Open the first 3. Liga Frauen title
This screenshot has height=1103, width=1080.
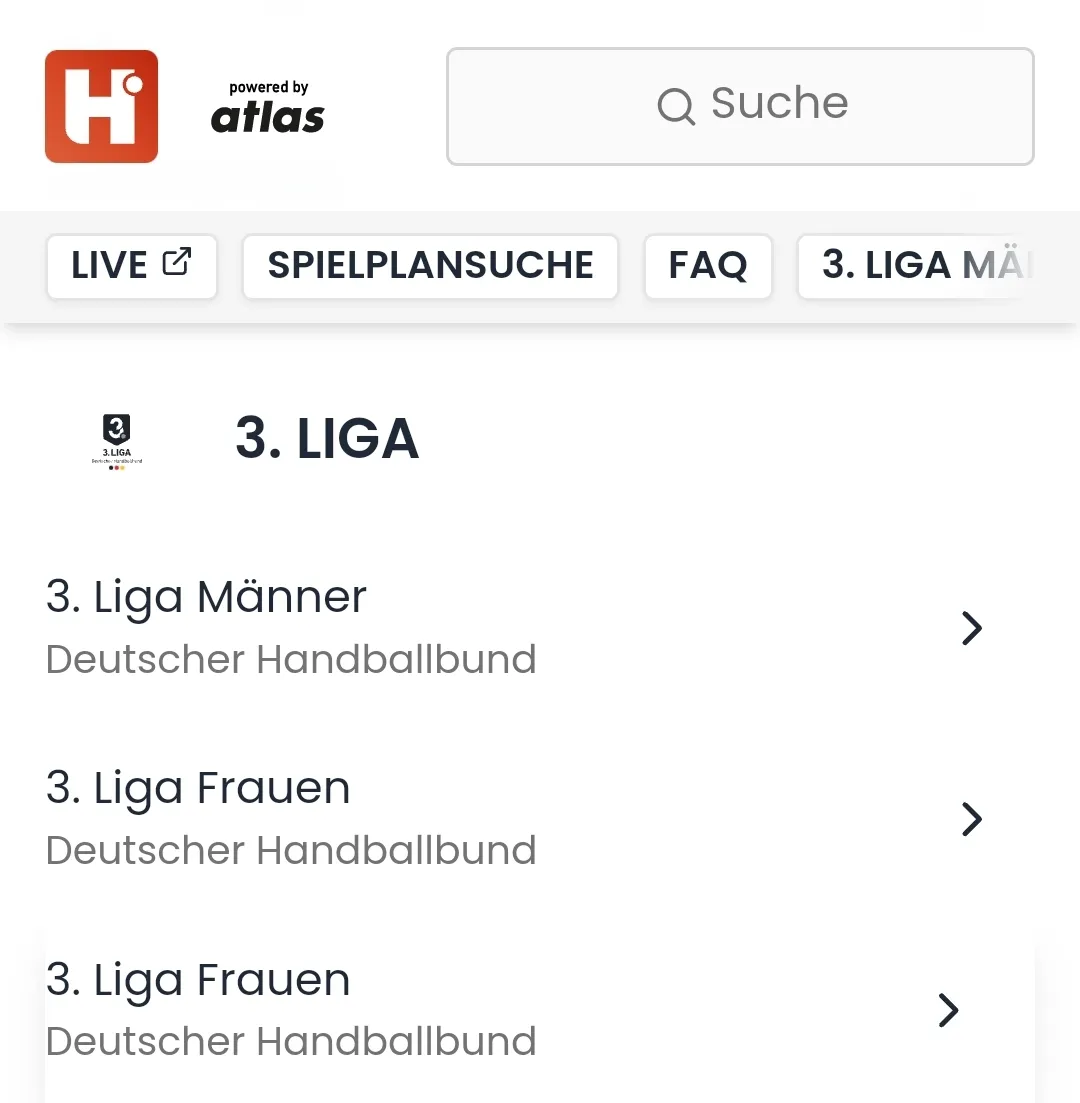click(198, 788)
